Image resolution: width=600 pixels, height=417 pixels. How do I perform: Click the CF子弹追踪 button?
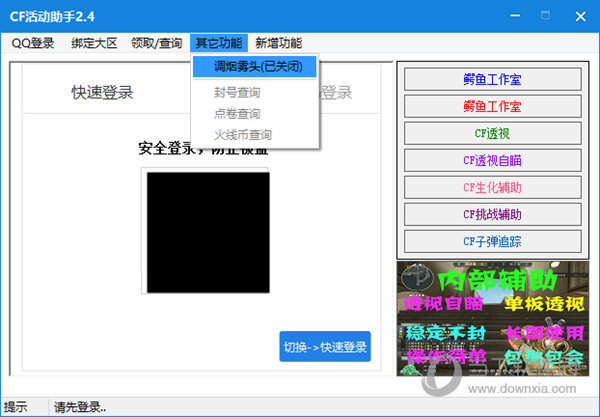pos(492,241)
